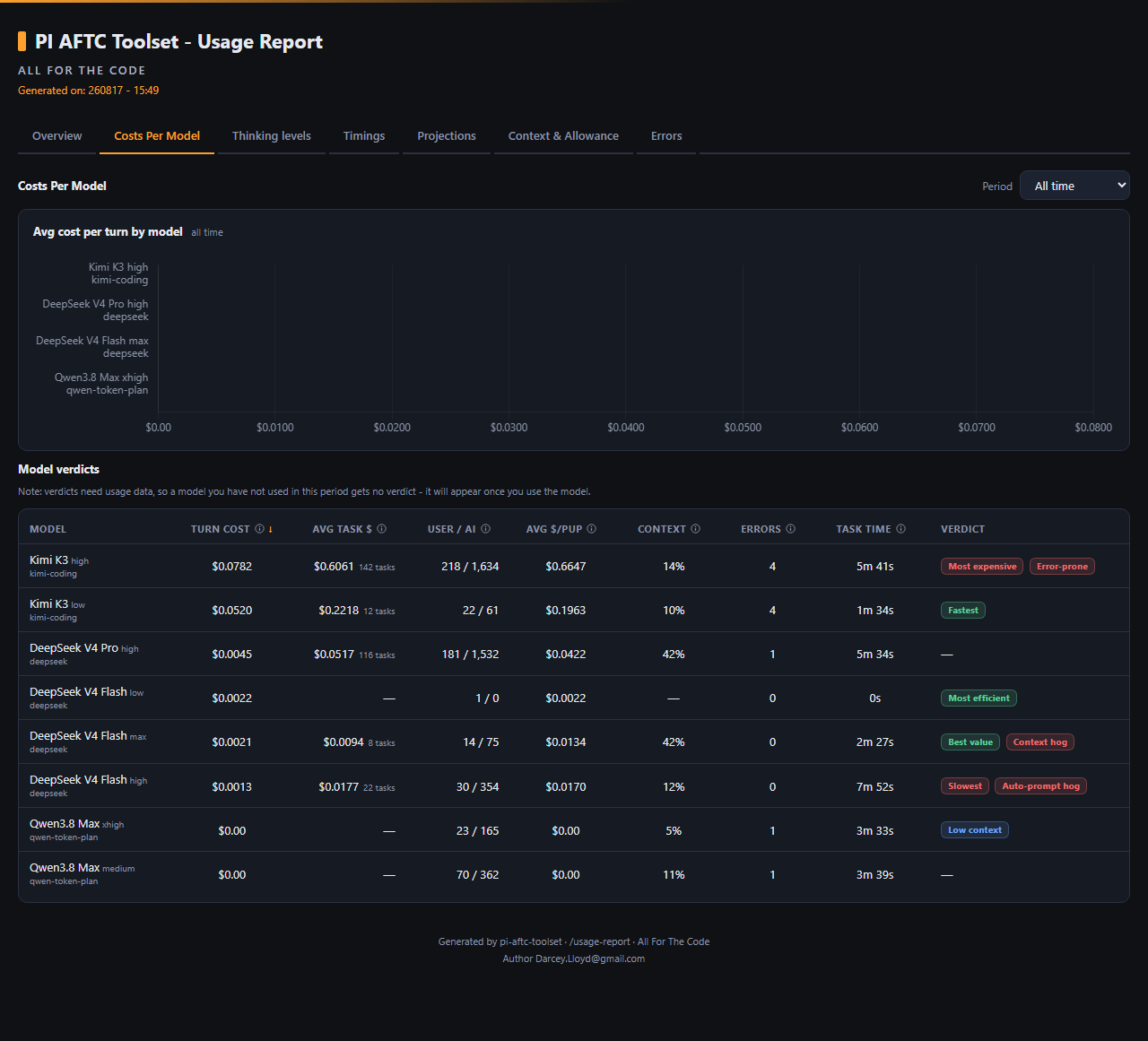The width and height of the screenshot is (1148, 1041).
Task: Click the $0.0782 turn cost value
Action: 232,567
